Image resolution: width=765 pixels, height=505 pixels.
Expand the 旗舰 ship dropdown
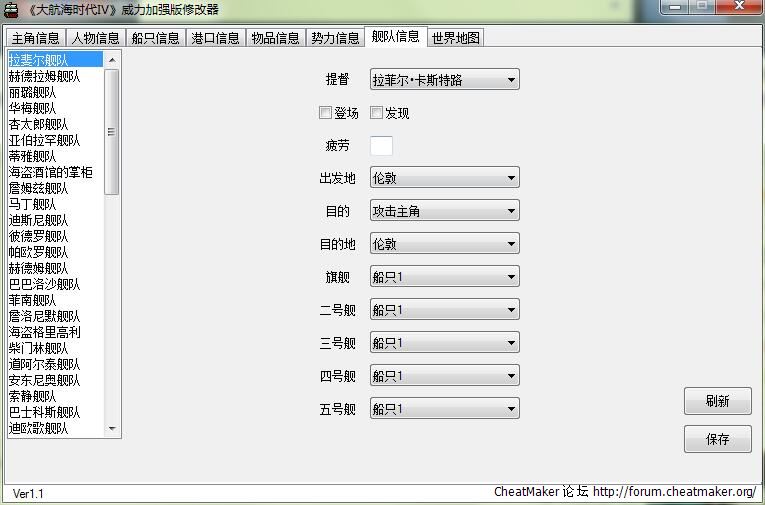(x=444, y=277)
